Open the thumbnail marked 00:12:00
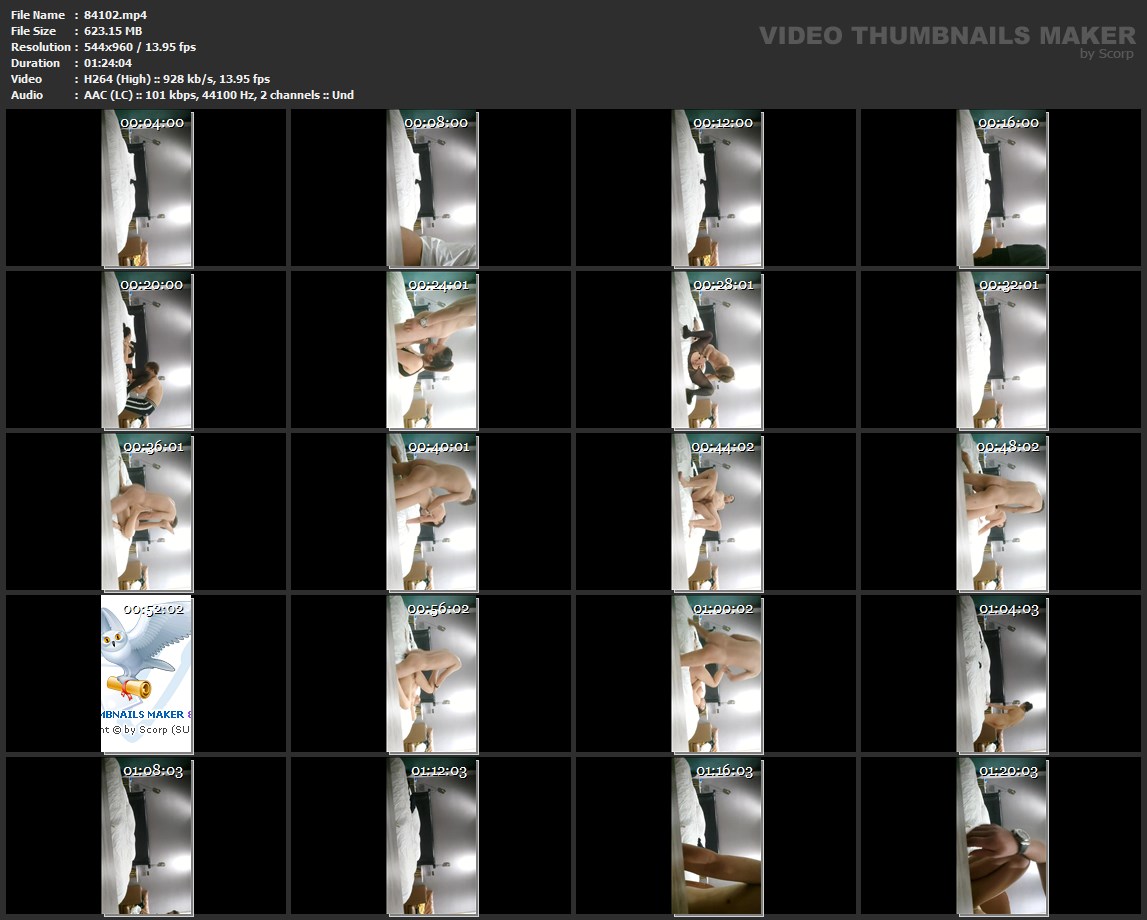This screenshot has width=1147, height=920. tap(717, 190)
